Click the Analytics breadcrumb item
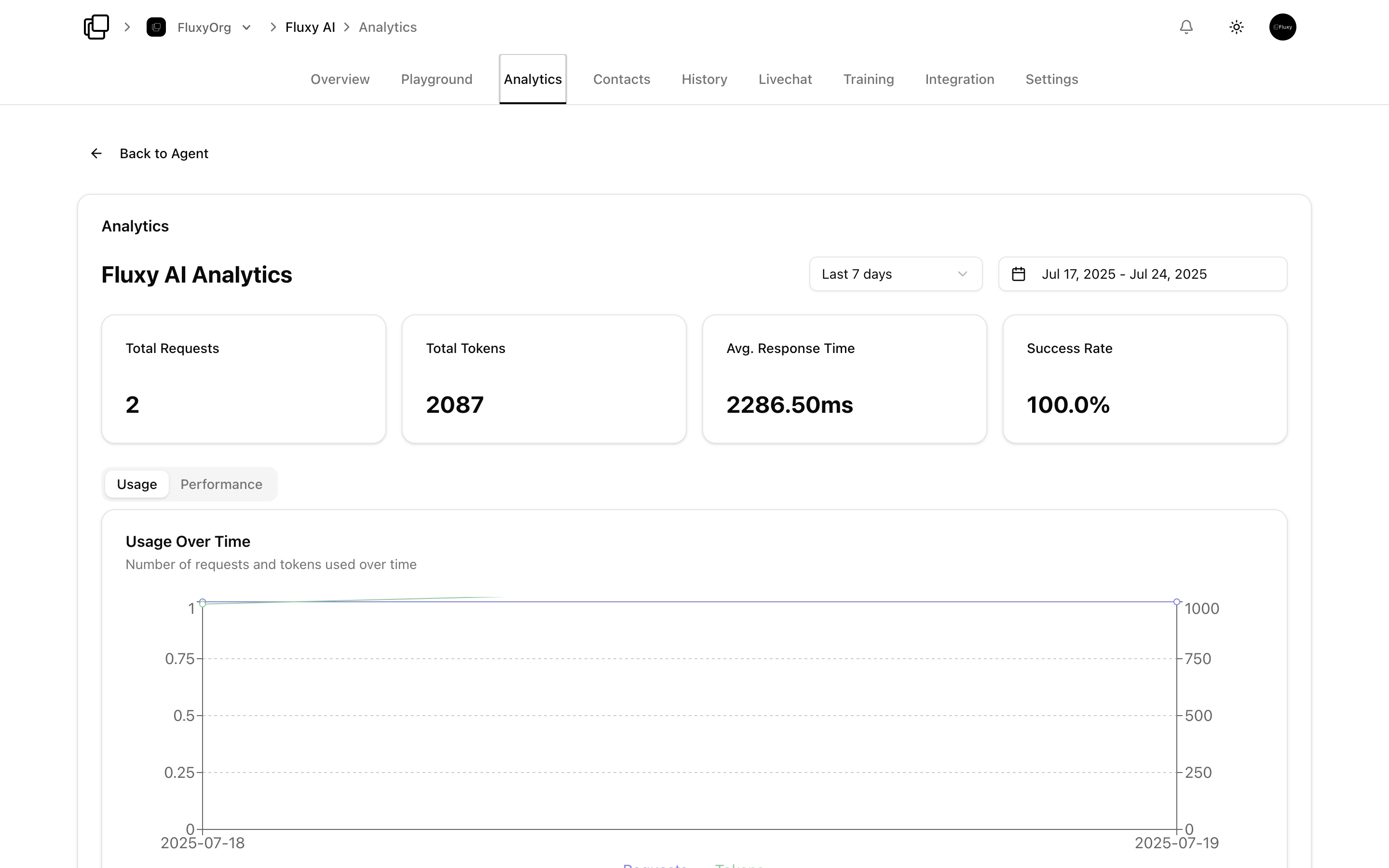Image resolution: width=1389 pixels, height=868 pixels. (387, 27)
